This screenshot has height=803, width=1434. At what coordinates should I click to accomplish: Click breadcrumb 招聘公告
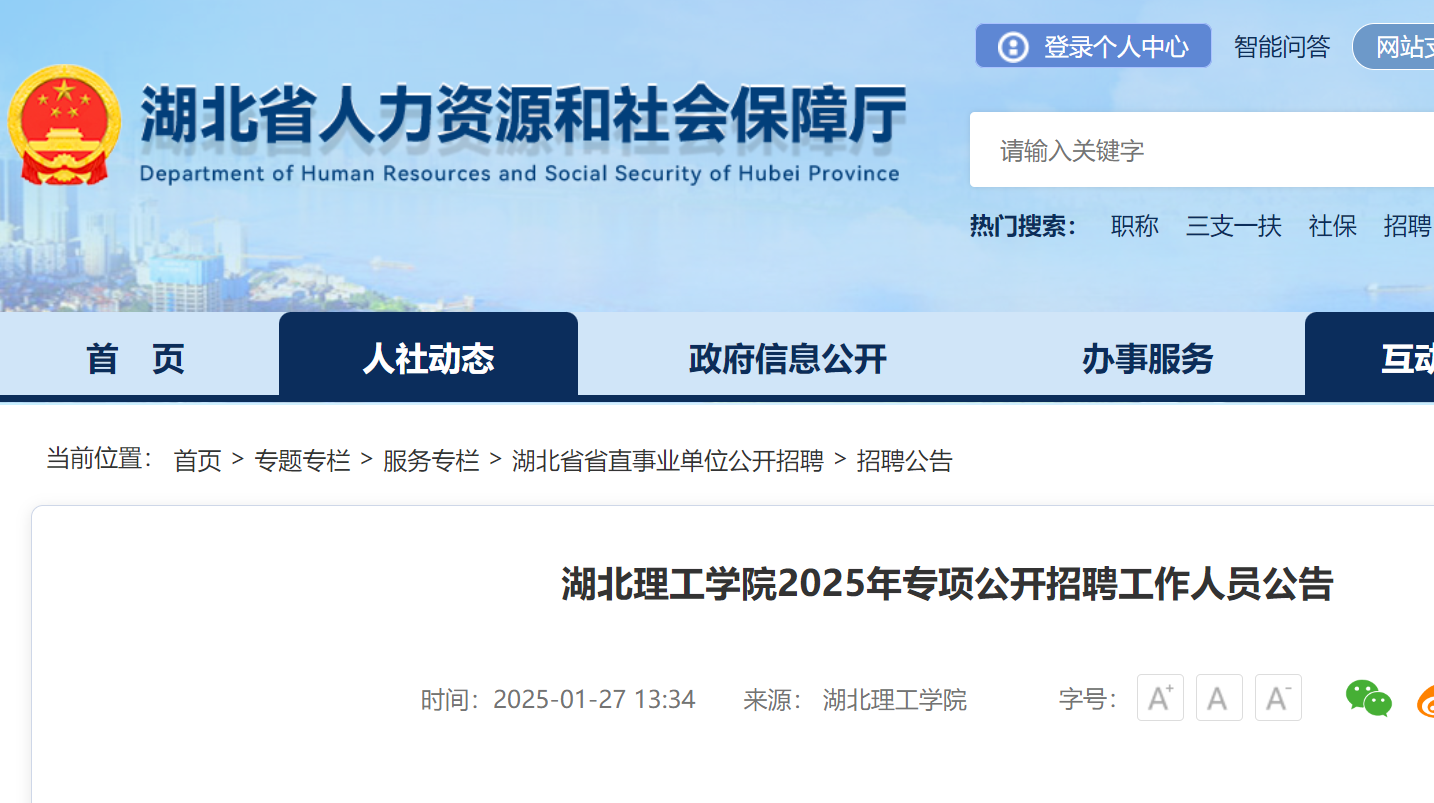tap(905, 460)
